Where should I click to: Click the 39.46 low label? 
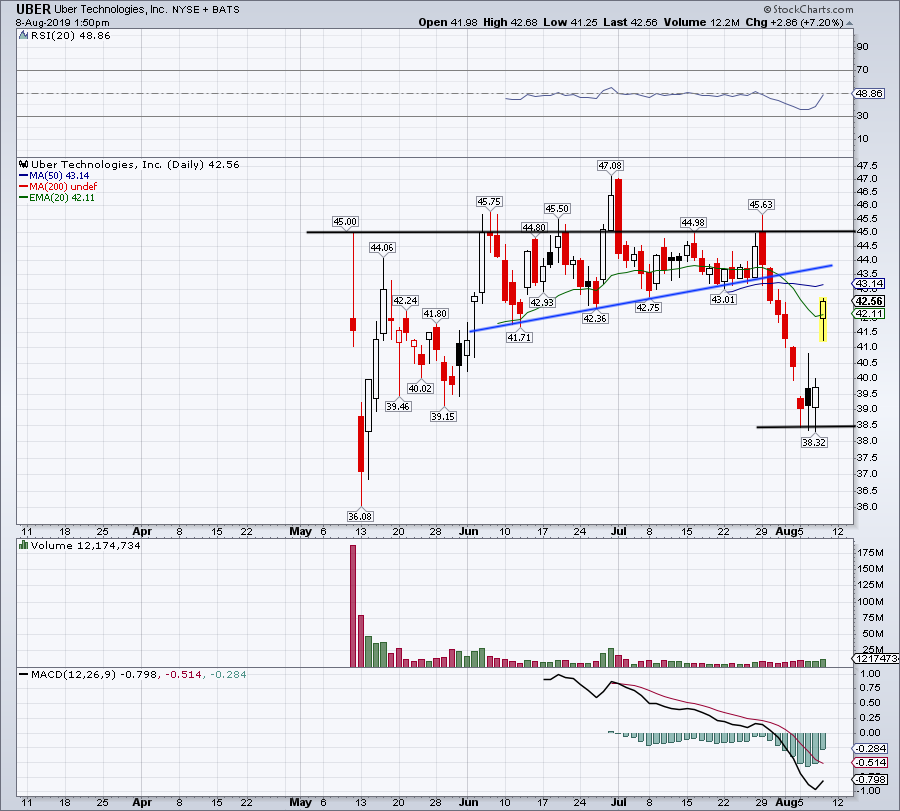[x=398, y=406]
